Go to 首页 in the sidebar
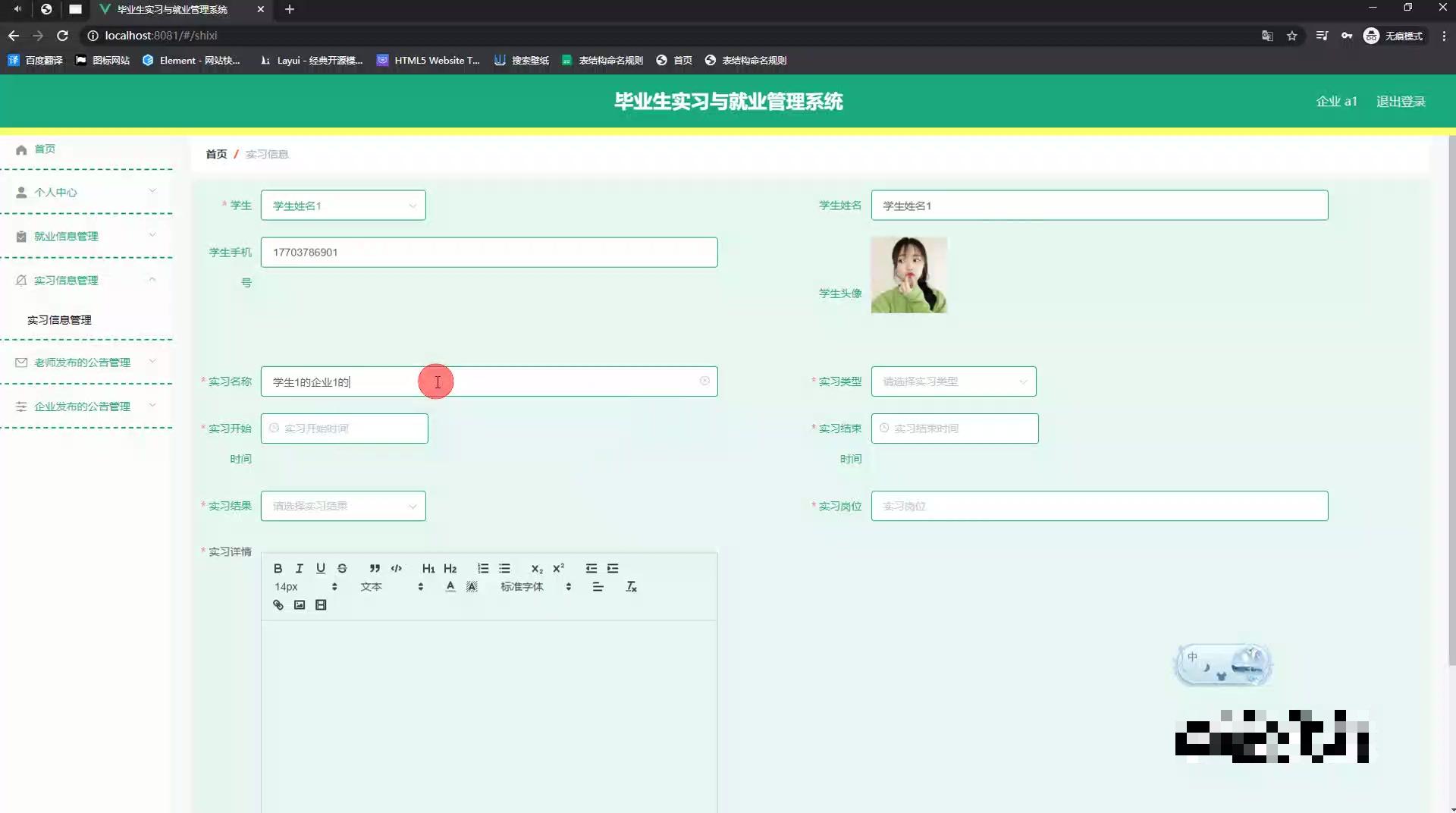The image size is (1456, 813). (45, 149)
